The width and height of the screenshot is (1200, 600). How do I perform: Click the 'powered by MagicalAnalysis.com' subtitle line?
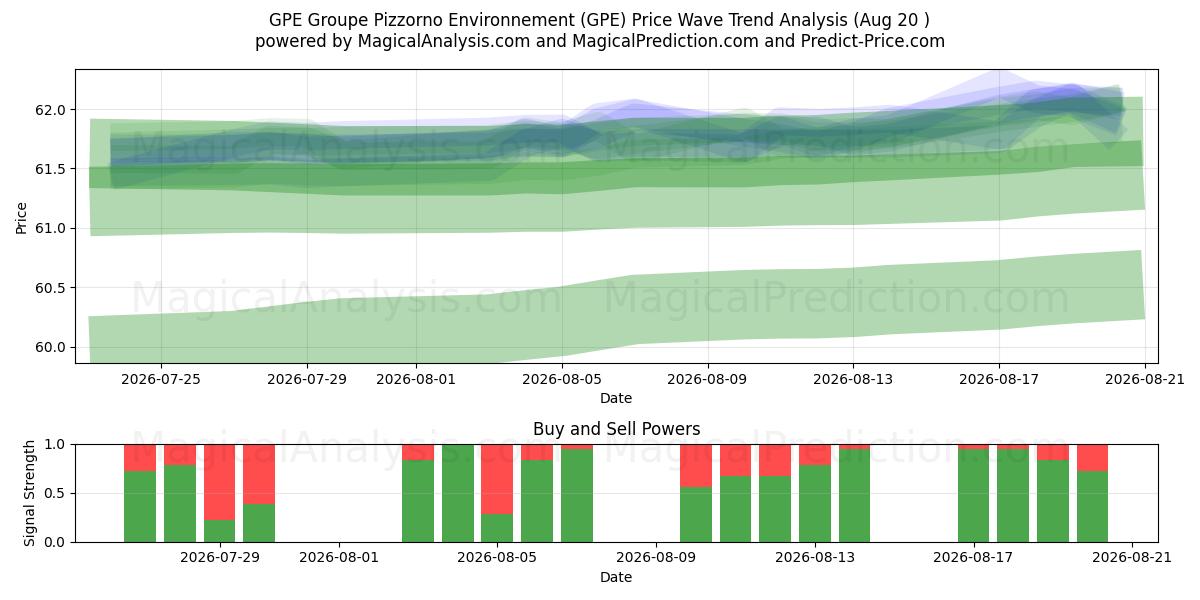pyautogui.click(x=600, y=41)
